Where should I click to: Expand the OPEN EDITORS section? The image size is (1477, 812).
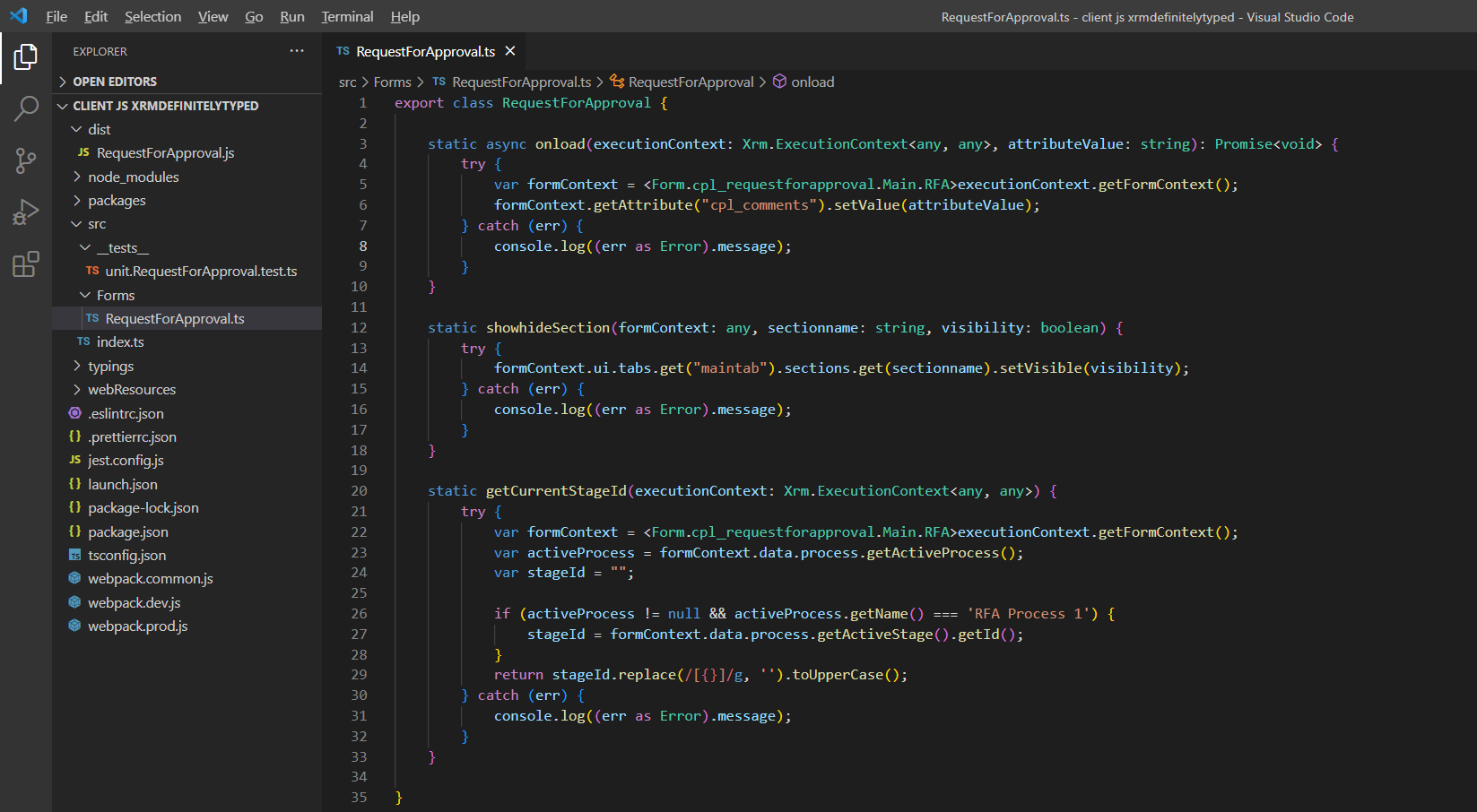(x=115, y=82)
